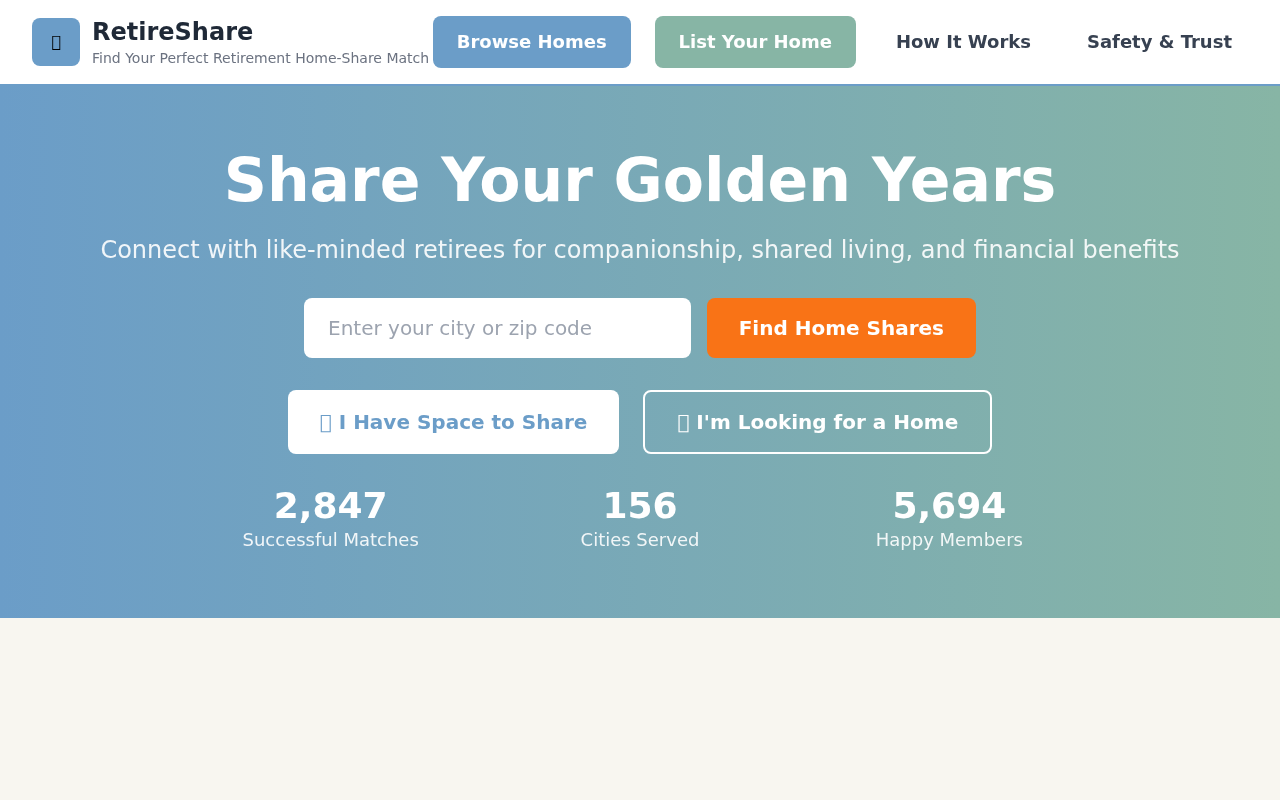Click the 'Find Your Perfect Retirement Home-Share Match' tagline

pos(260,58)
